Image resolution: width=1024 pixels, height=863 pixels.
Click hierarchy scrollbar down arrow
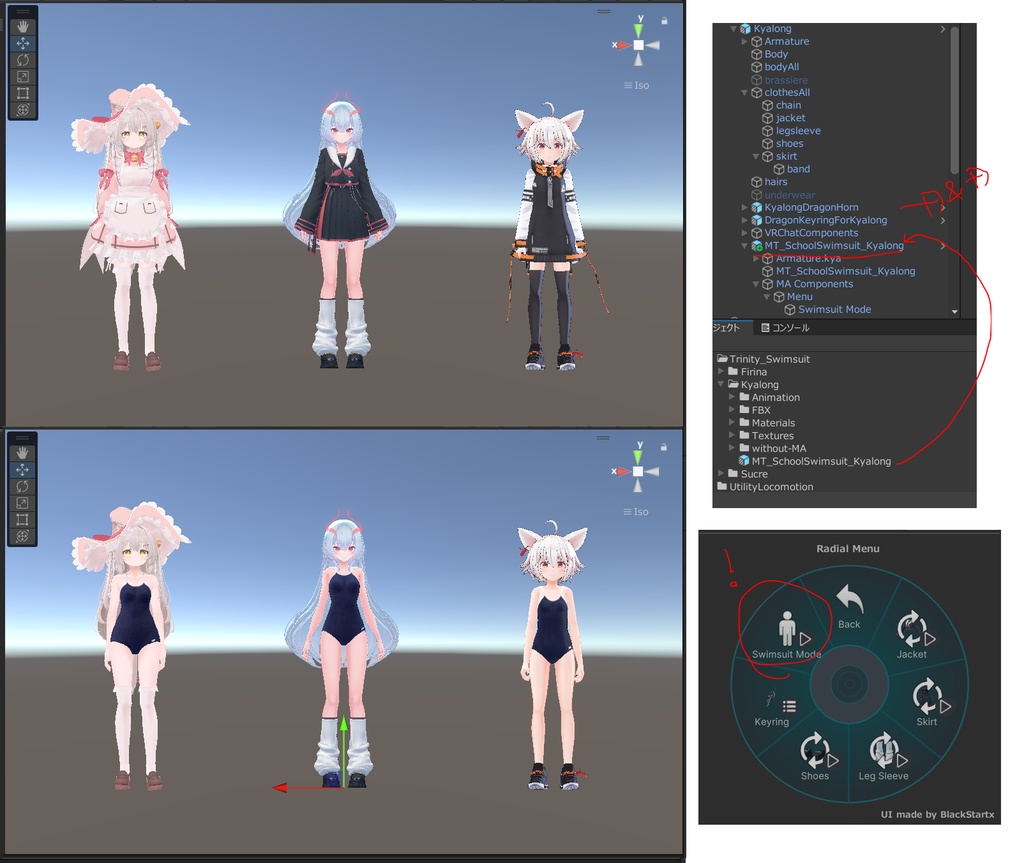coord(955,312)
